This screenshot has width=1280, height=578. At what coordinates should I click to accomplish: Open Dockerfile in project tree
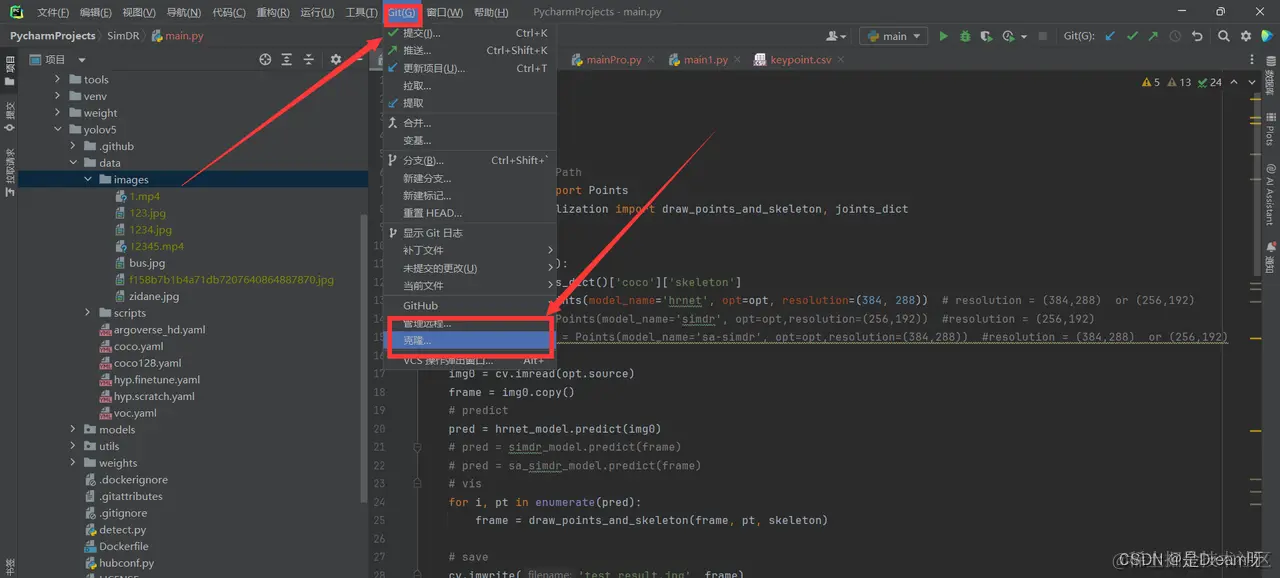click(124, 547)
